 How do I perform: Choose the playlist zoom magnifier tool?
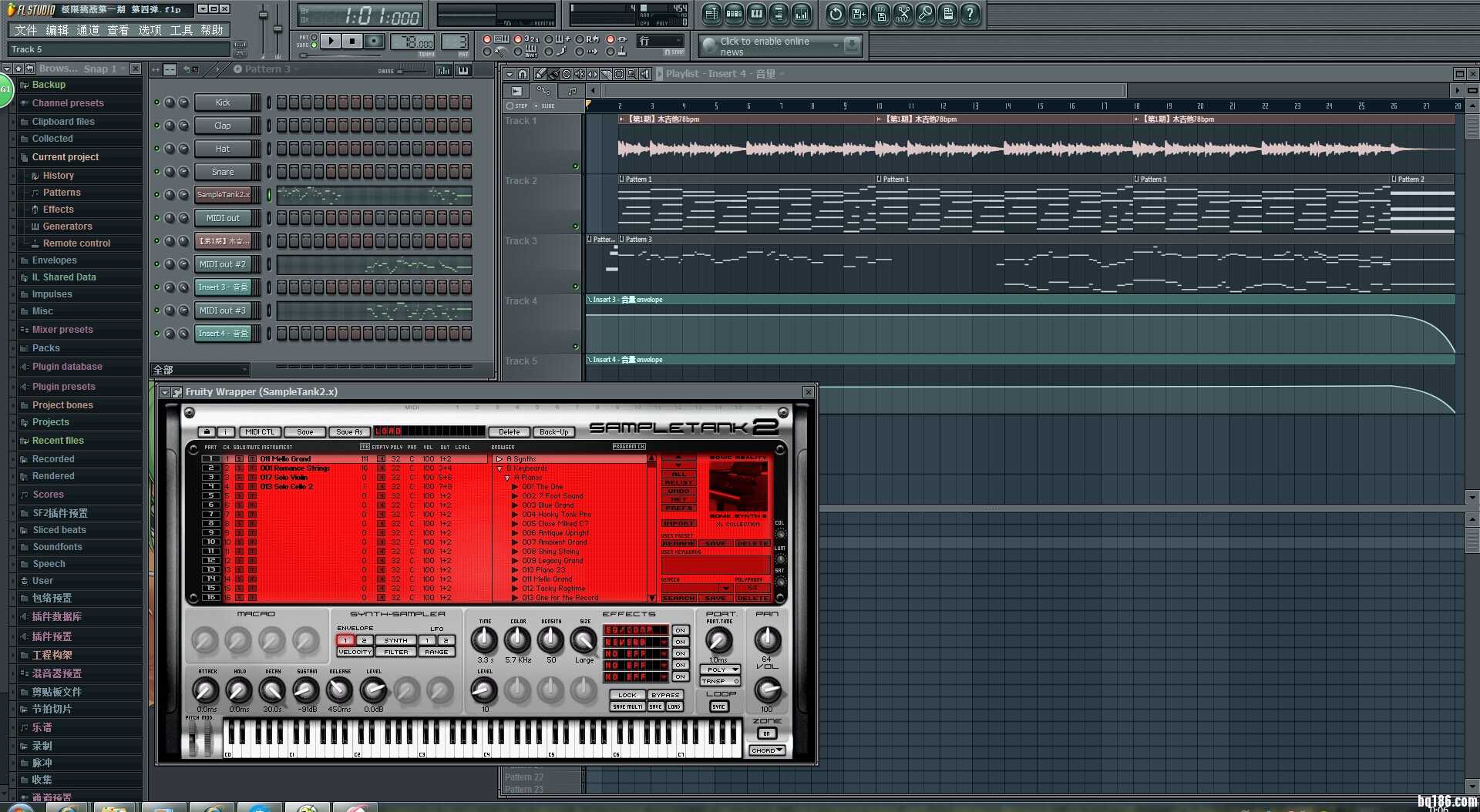[x=631, y=74]
